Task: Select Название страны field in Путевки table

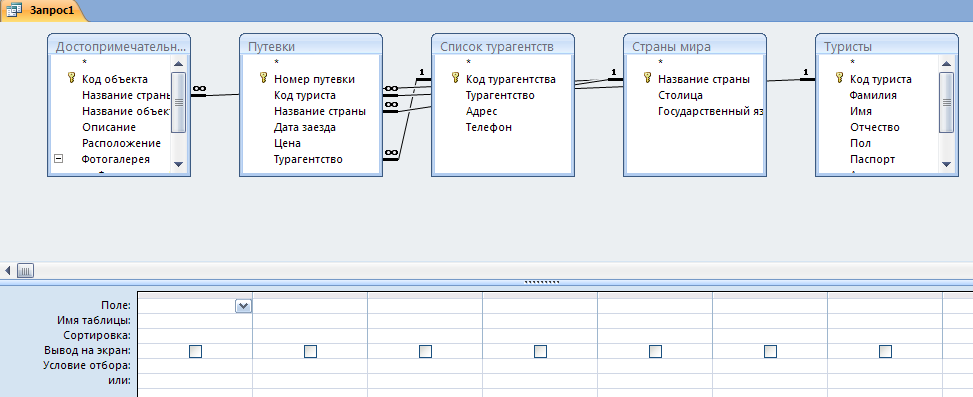Action: (320, 112)
